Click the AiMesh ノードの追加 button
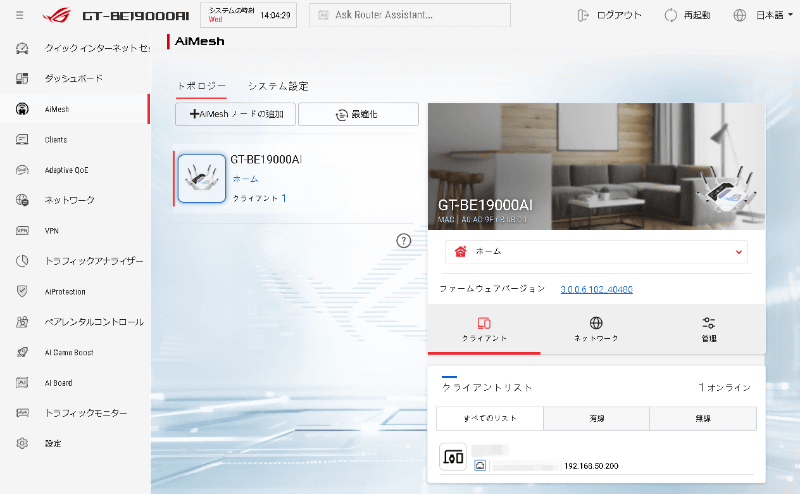 coord(235,114)
